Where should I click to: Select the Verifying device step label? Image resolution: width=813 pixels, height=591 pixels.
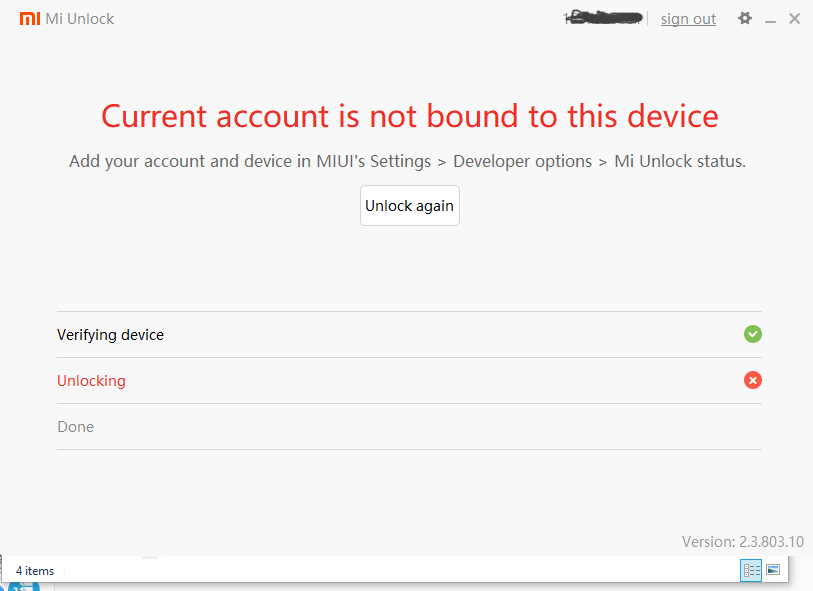click(110, 335)
